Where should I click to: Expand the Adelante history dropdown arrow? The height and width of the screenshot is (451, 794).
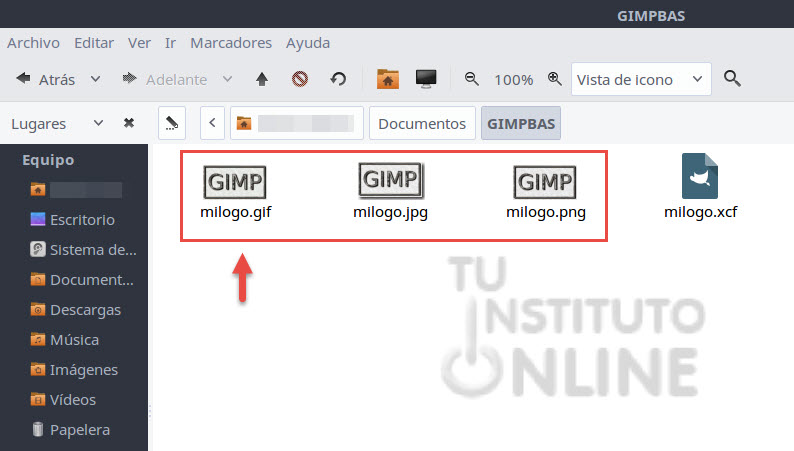(227, 79)
